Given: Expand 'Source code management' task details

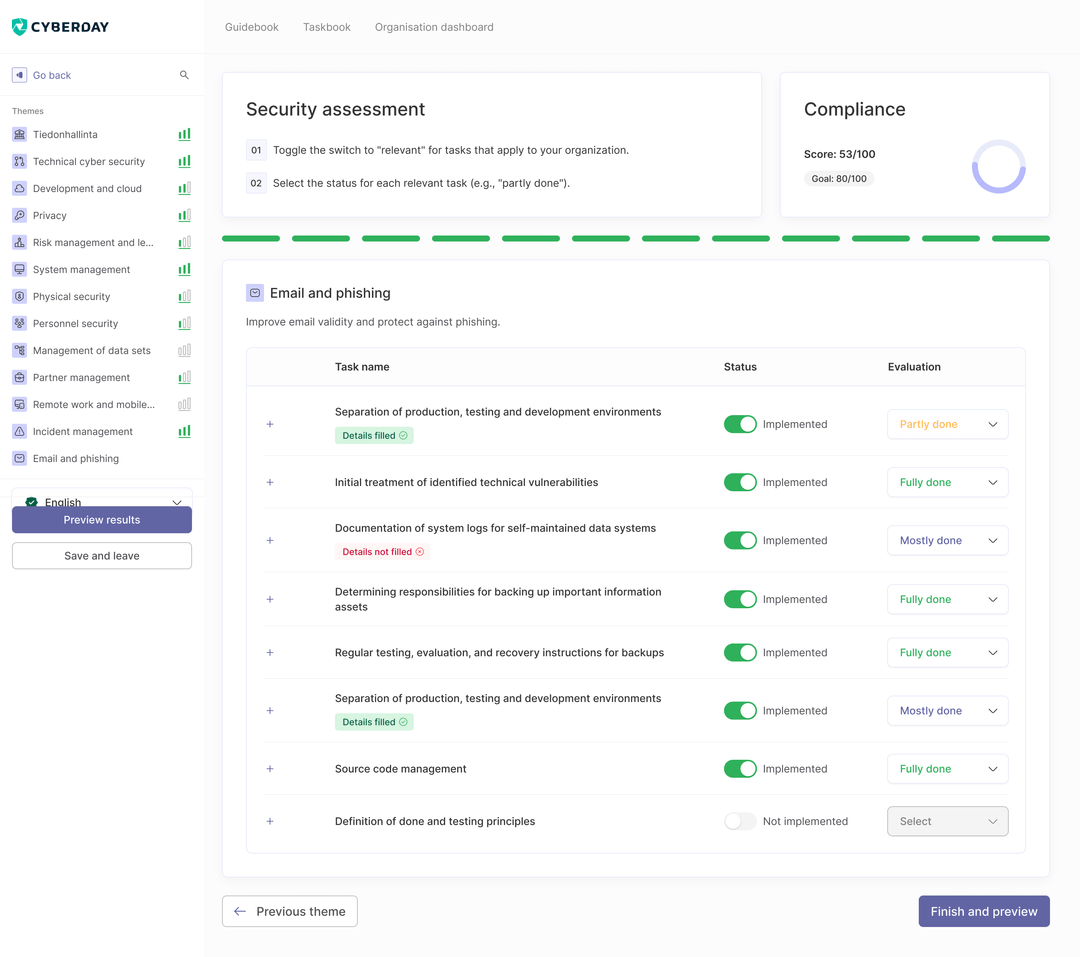Looking at the screenshot, I should pyautogui.click(x=269, y=768).
